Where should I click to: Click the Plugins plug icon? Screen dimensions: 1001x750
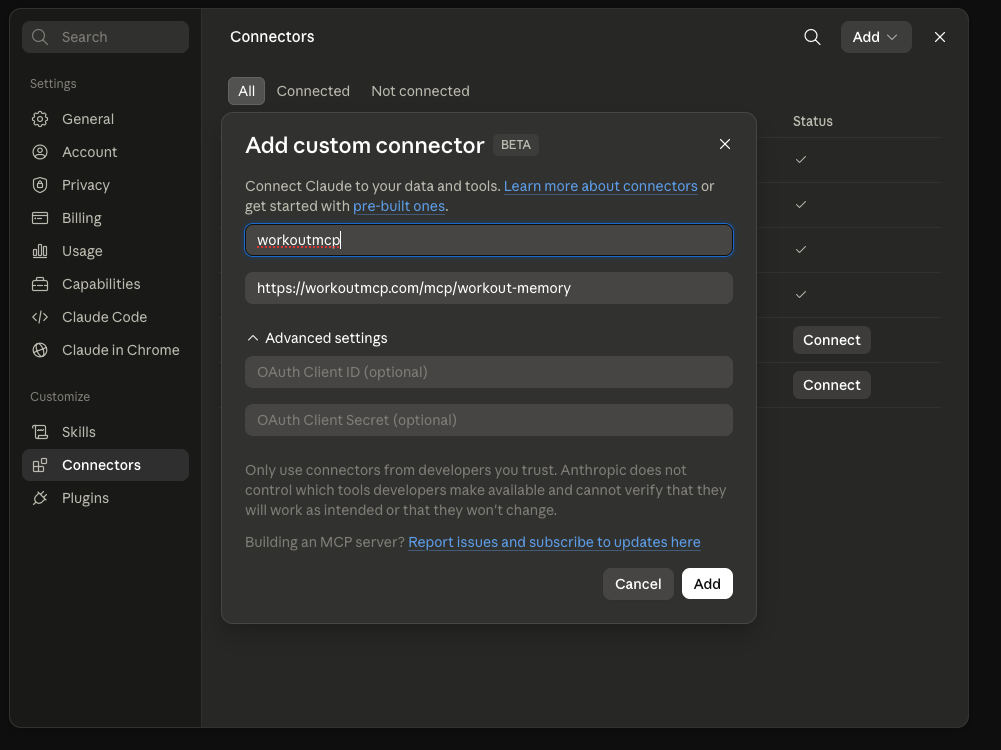pos(40,498)
